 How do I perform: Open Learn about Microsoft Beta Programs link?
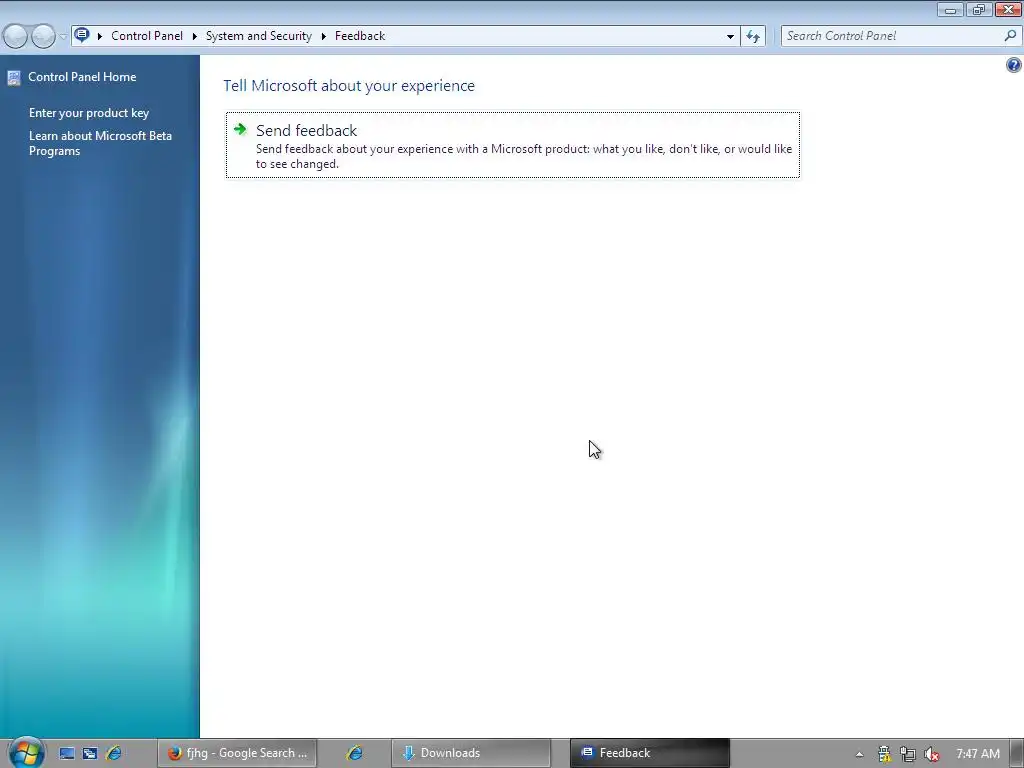tap(101, 143)
